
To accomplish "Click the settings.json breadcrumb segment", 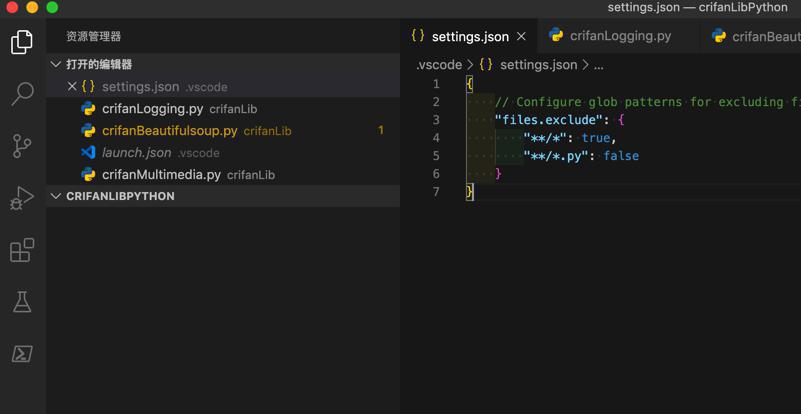I will pos(538,65).
